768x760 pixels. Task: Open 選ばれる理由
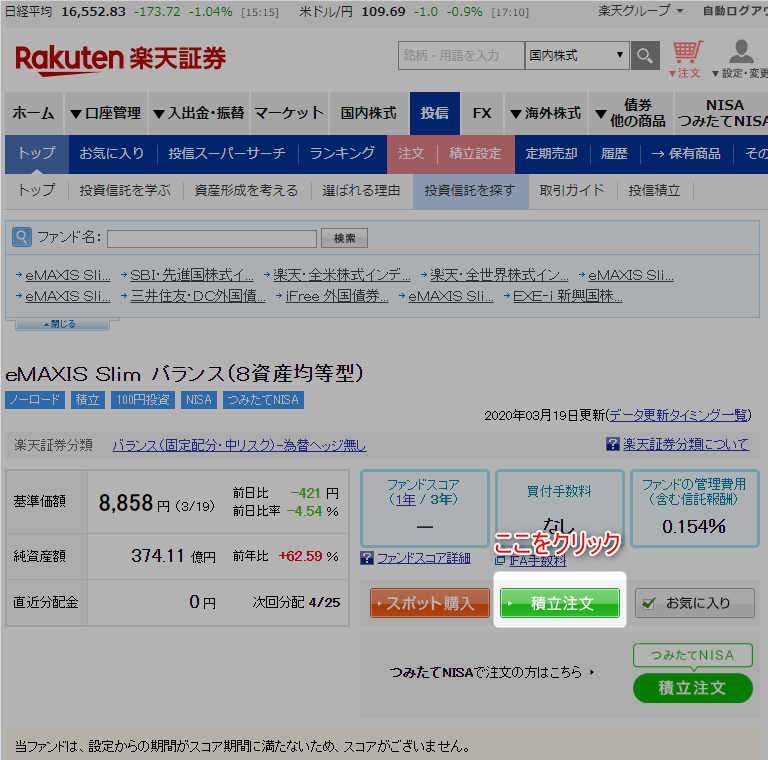[361, 190]
